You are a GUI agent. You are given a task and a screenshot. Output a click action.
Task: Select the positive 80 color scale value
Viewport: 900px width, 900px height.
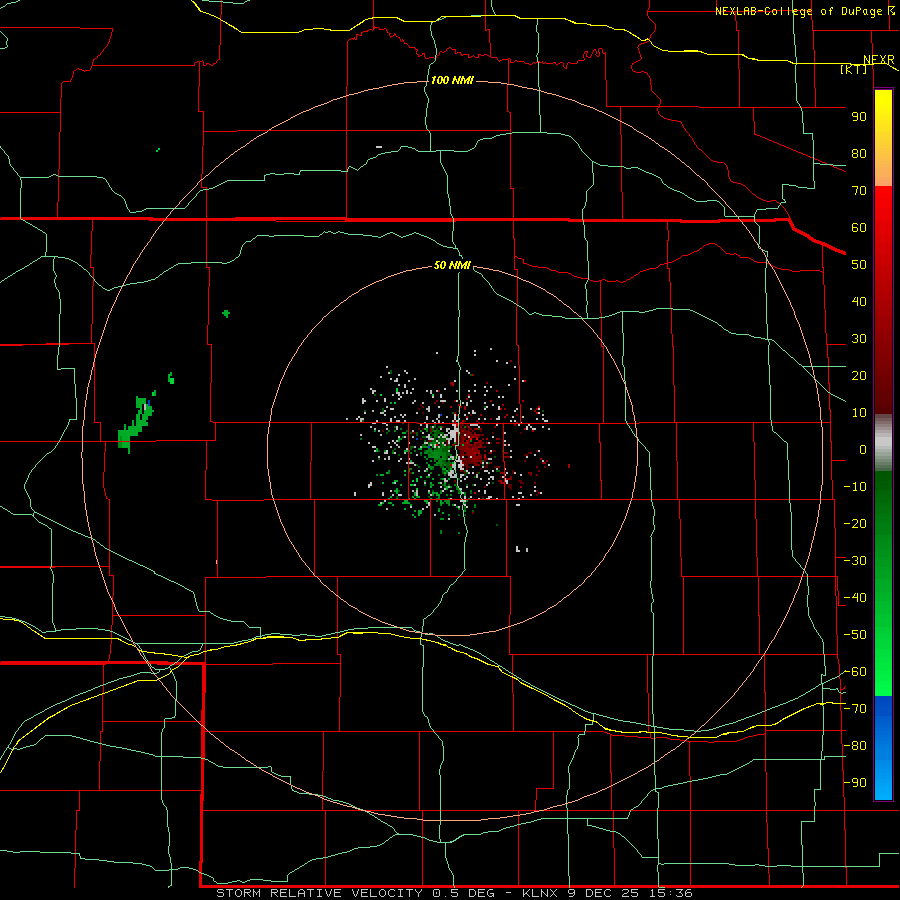[x=859, y=153]
